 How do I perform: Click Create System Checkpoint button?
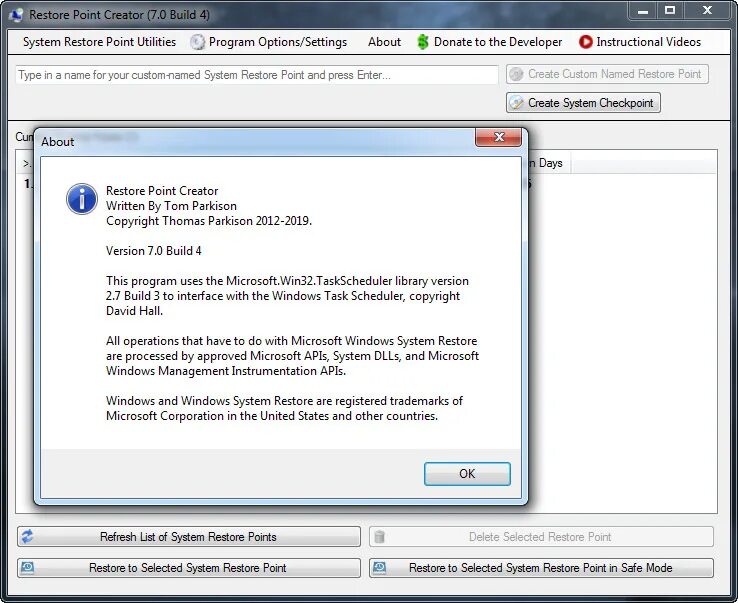583,103
